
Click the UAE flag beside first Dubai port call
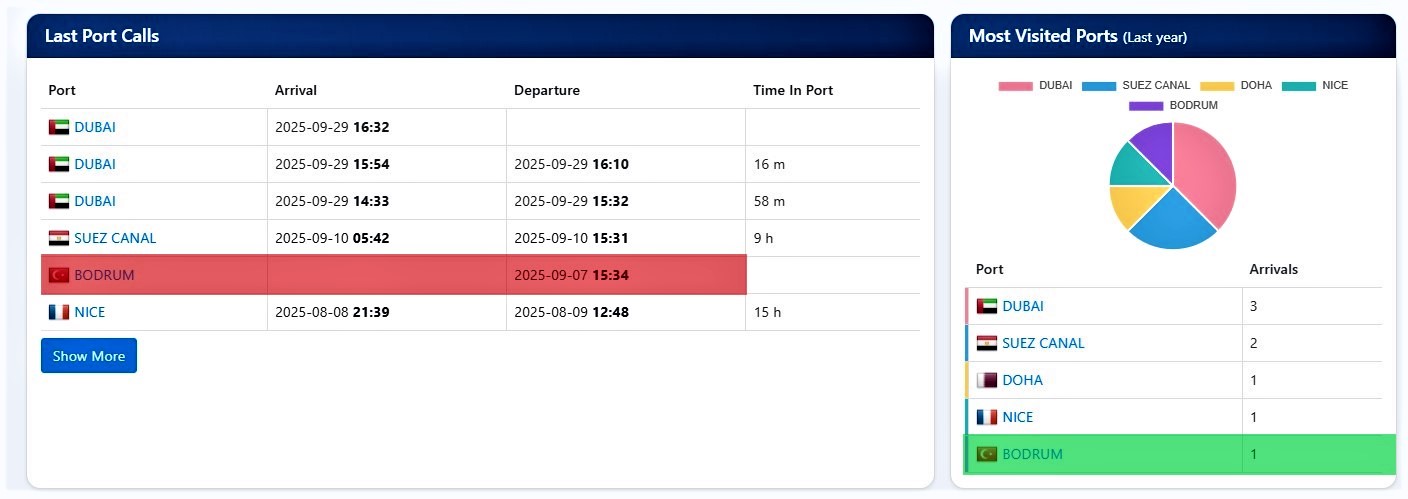click(x=59, y=128)
